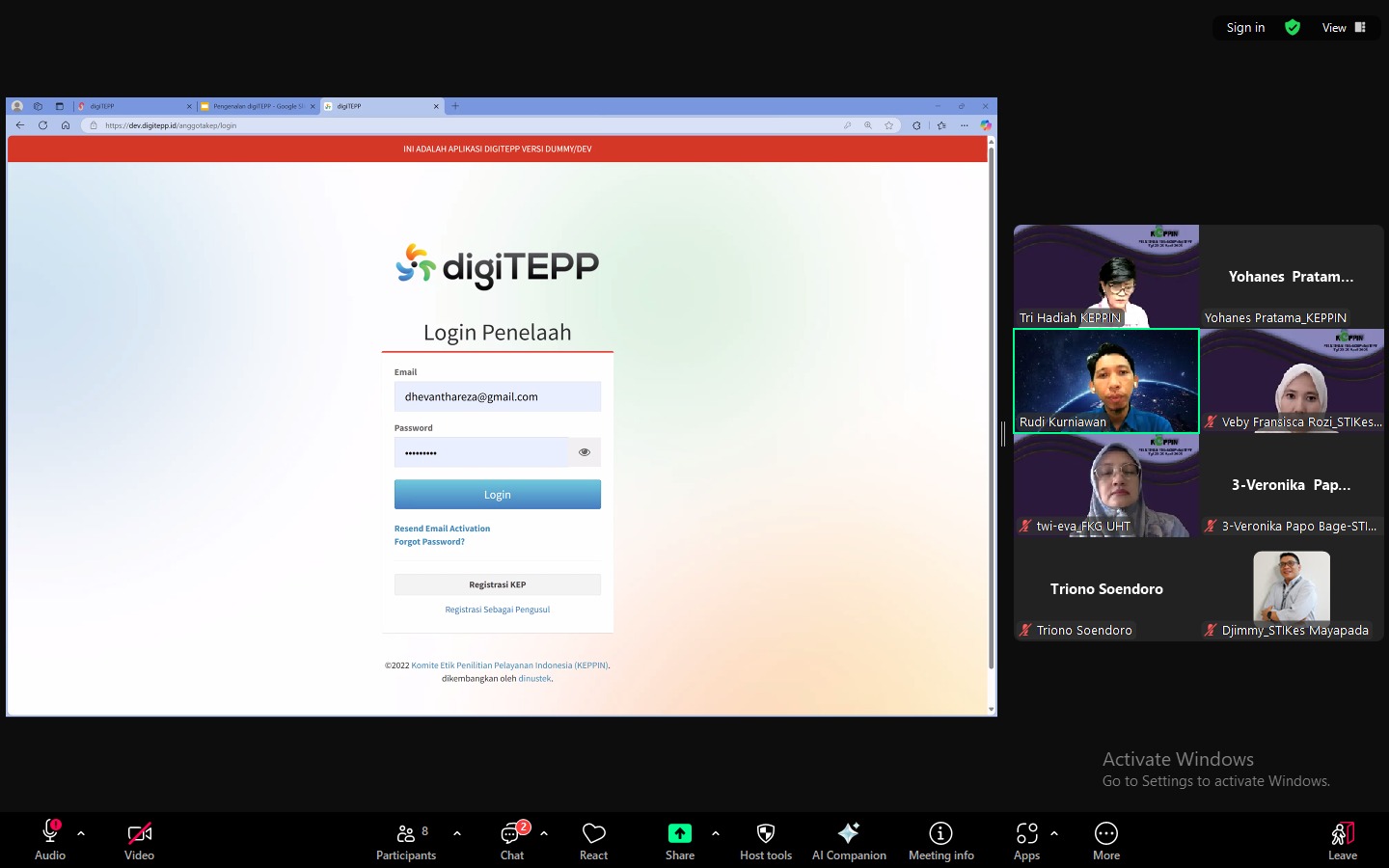The image size is (1389, 868).
Task: Select Djimmy_STIKes Mayapada tile
Action: coord(1292,589)
